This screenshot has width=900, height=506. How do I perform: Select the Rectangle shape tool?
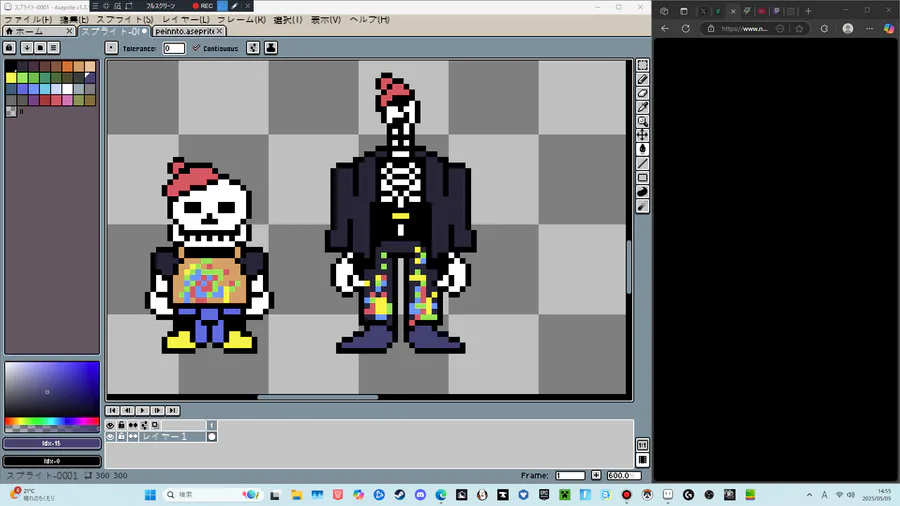(642, 177)
